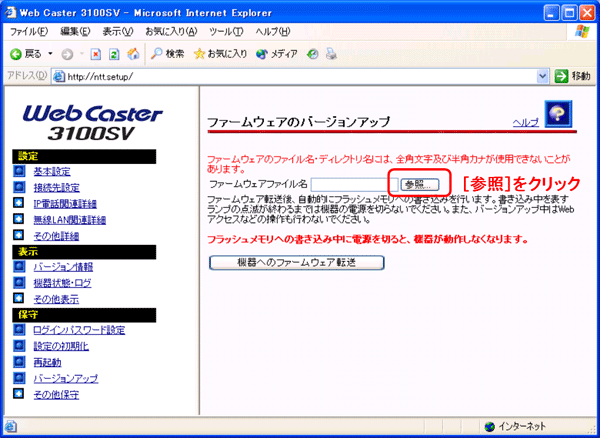Open the 機器状態・ログ link
The height and width of the screenshot is (438, 600).
62,283
